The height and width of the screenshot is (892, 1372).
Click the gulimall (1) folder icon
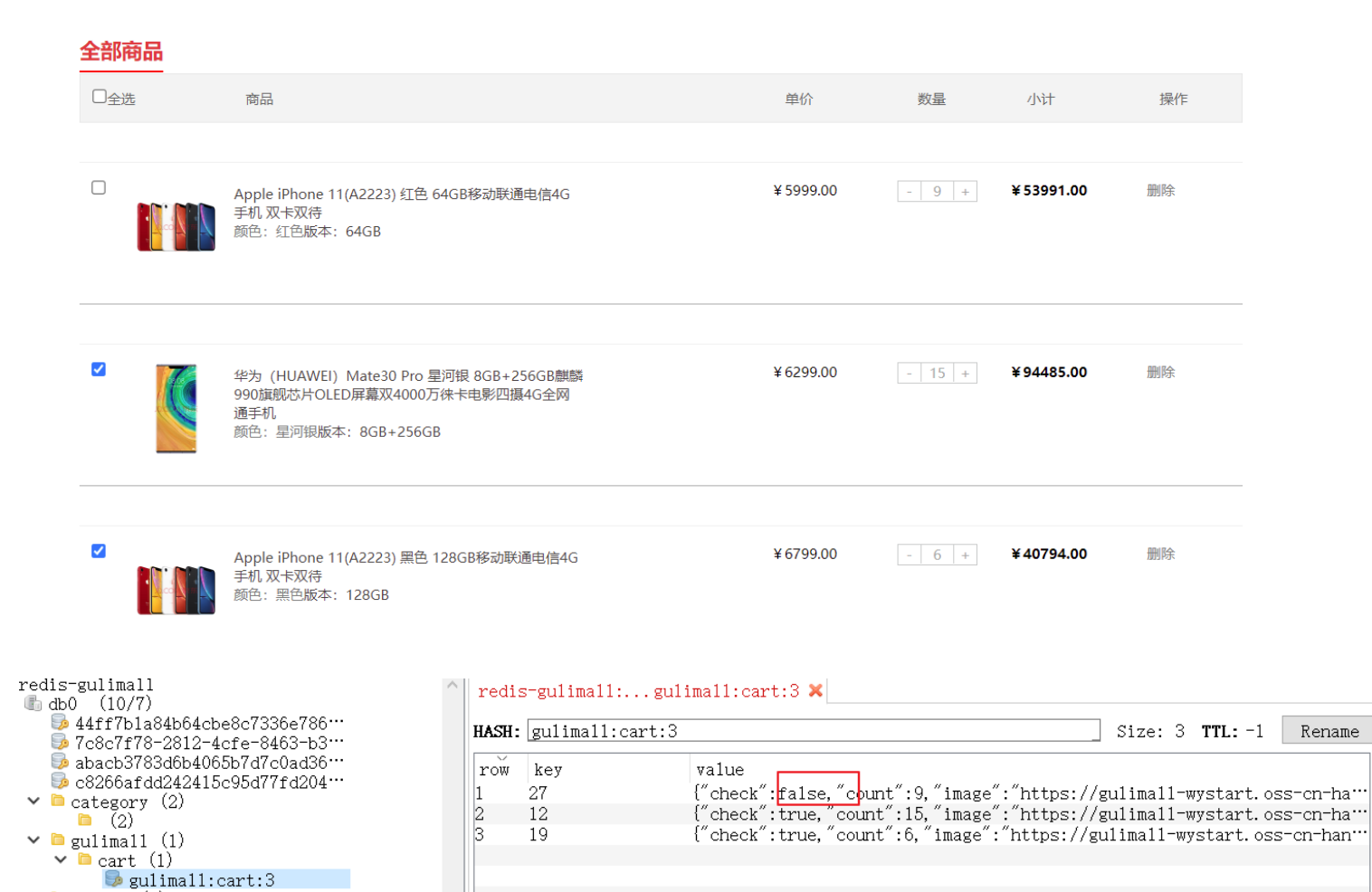(x=58, y=840)
